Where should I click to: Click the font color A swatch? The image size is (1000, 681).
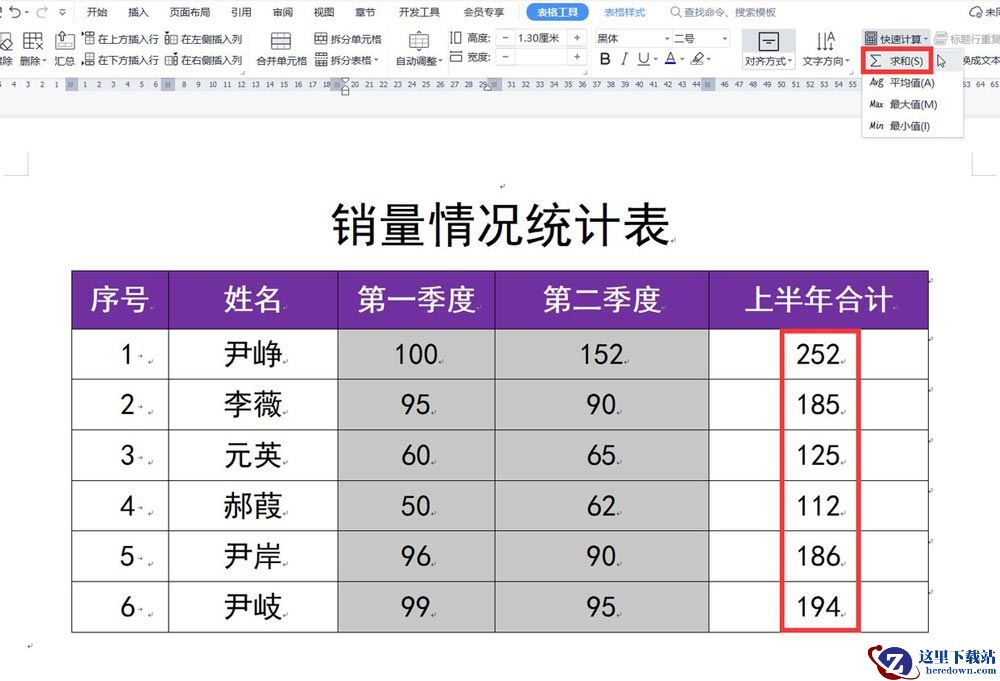[x=670, y=60]
